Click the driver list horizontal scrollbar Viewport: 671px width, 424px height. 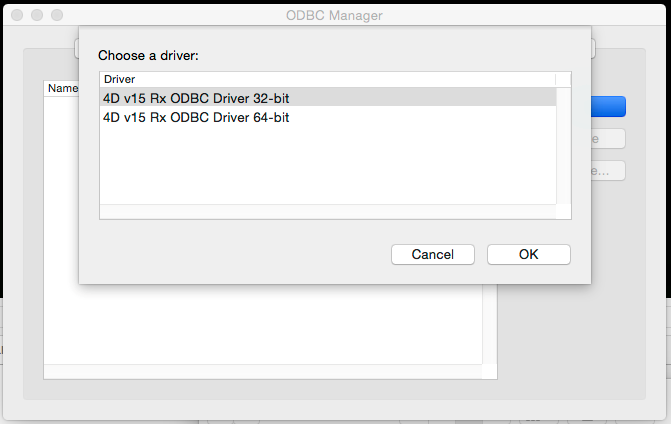(328, 211)
